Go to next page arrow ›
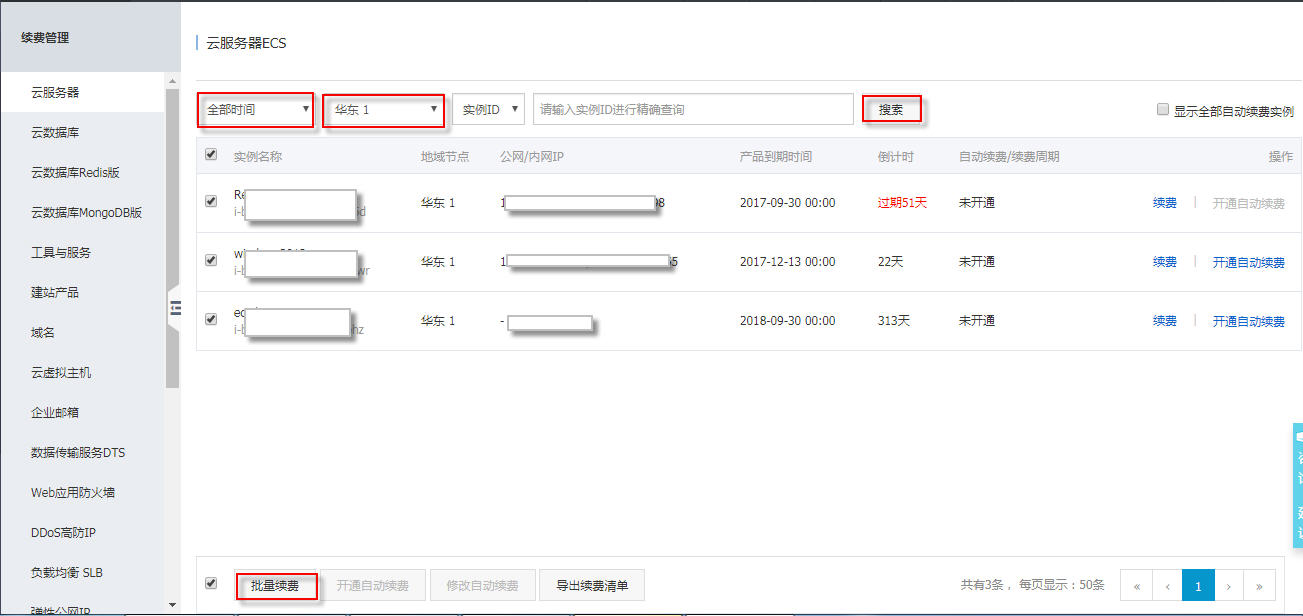 (x=1229, y=585)
